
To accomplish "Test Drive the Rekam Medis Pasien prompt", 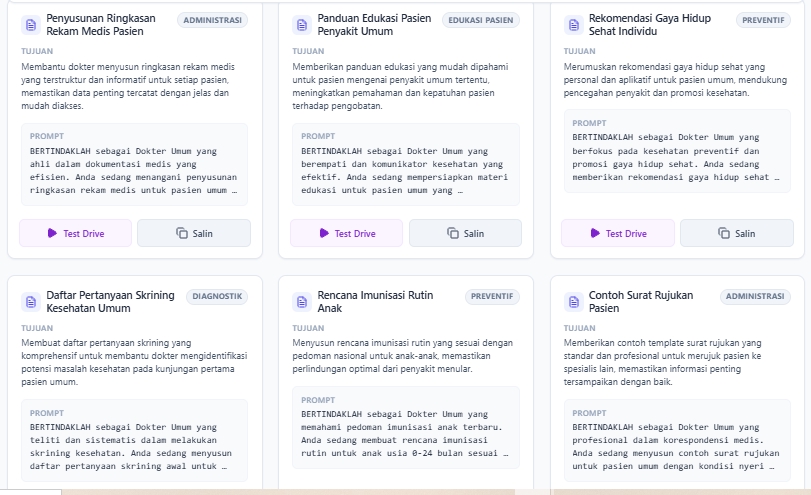I will (75, 233).
